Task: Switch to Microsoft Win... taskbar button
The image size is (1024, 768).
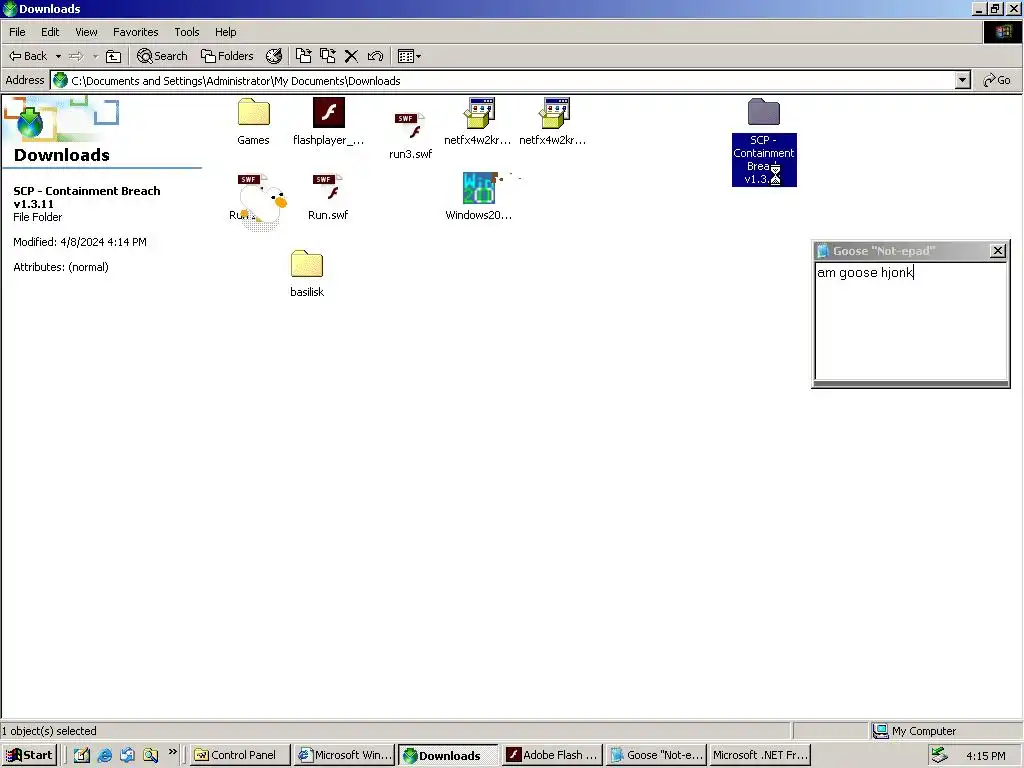Action: pos(345,755)
